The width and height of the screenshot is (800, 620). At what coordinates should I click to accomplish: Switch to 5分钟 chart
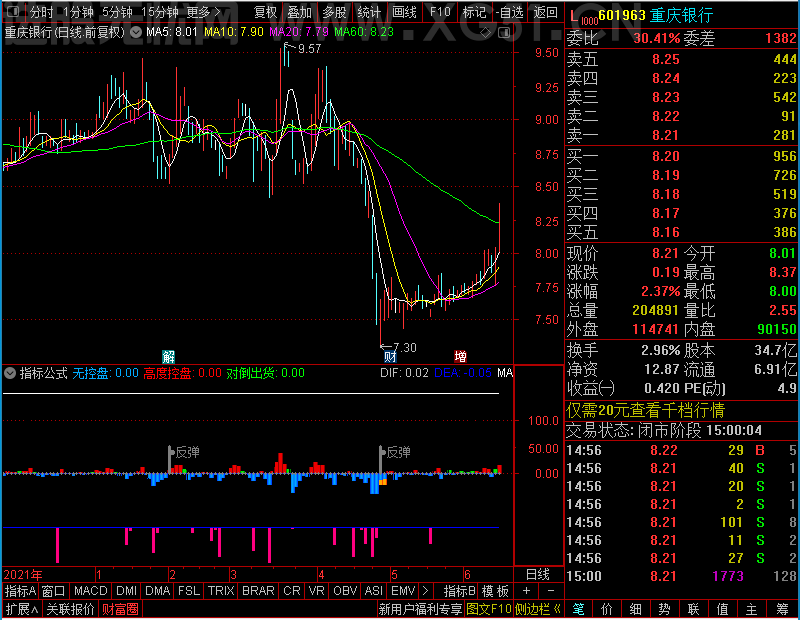[117, 11]
